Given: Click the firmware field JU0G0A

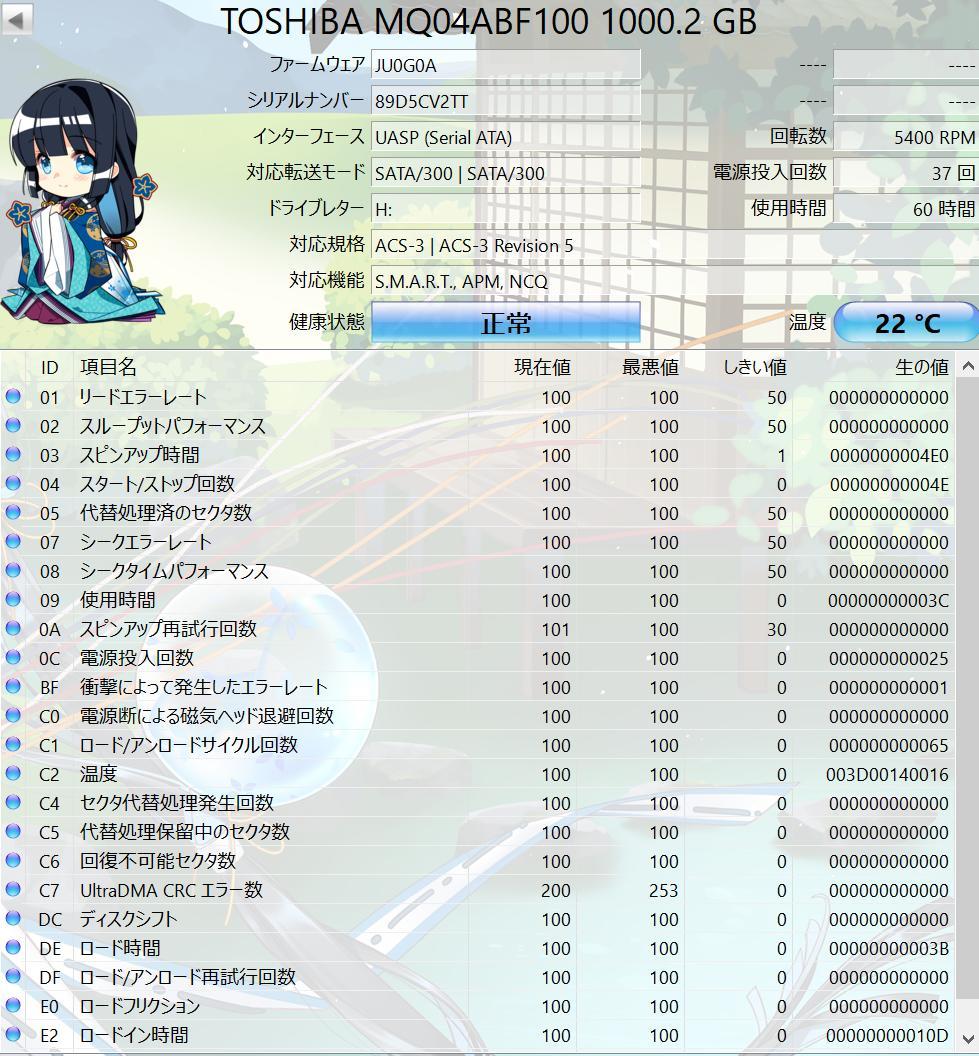Looking at the screenshot, I should (506, 65).
